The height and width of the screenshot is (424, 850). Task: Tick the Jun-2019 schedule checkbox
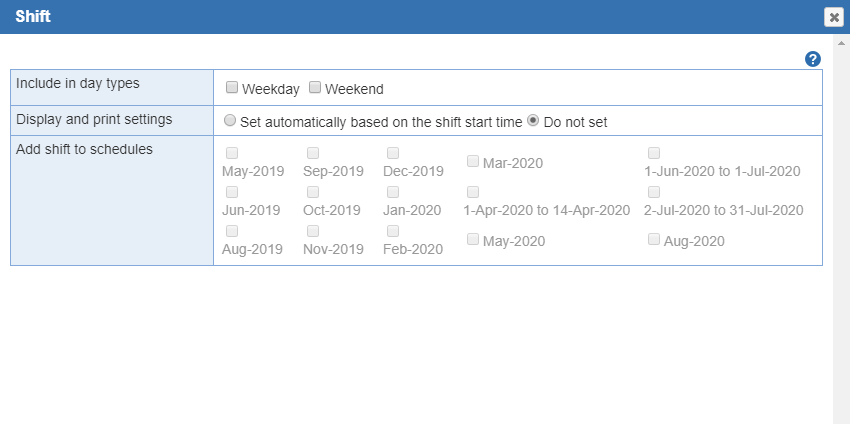click(x=232, y=192)
